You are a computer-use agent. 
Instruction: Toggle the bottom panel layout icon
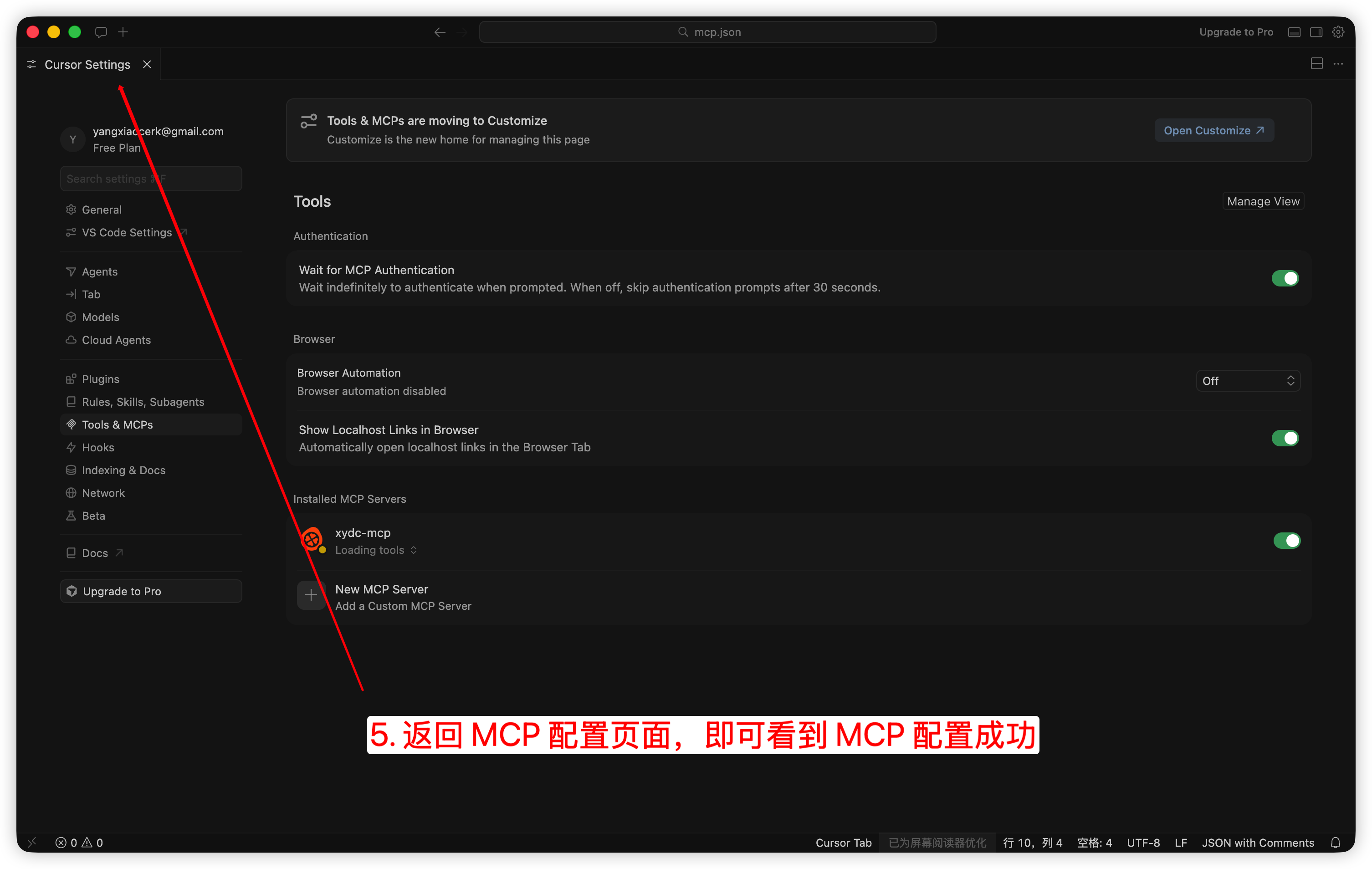pos(1295,32)
